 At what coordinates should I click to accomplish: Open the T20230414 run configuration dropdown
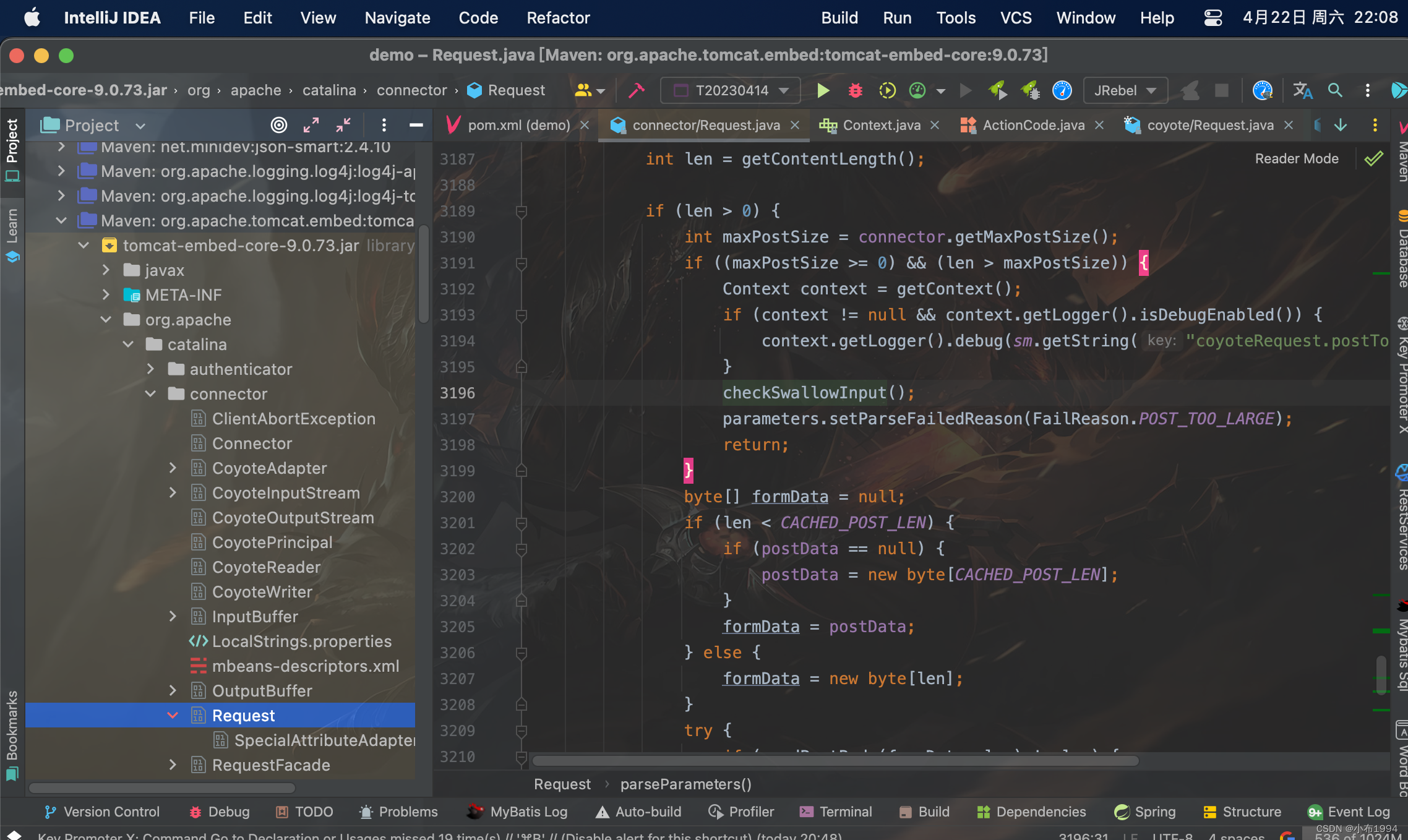tap(731, 91)
